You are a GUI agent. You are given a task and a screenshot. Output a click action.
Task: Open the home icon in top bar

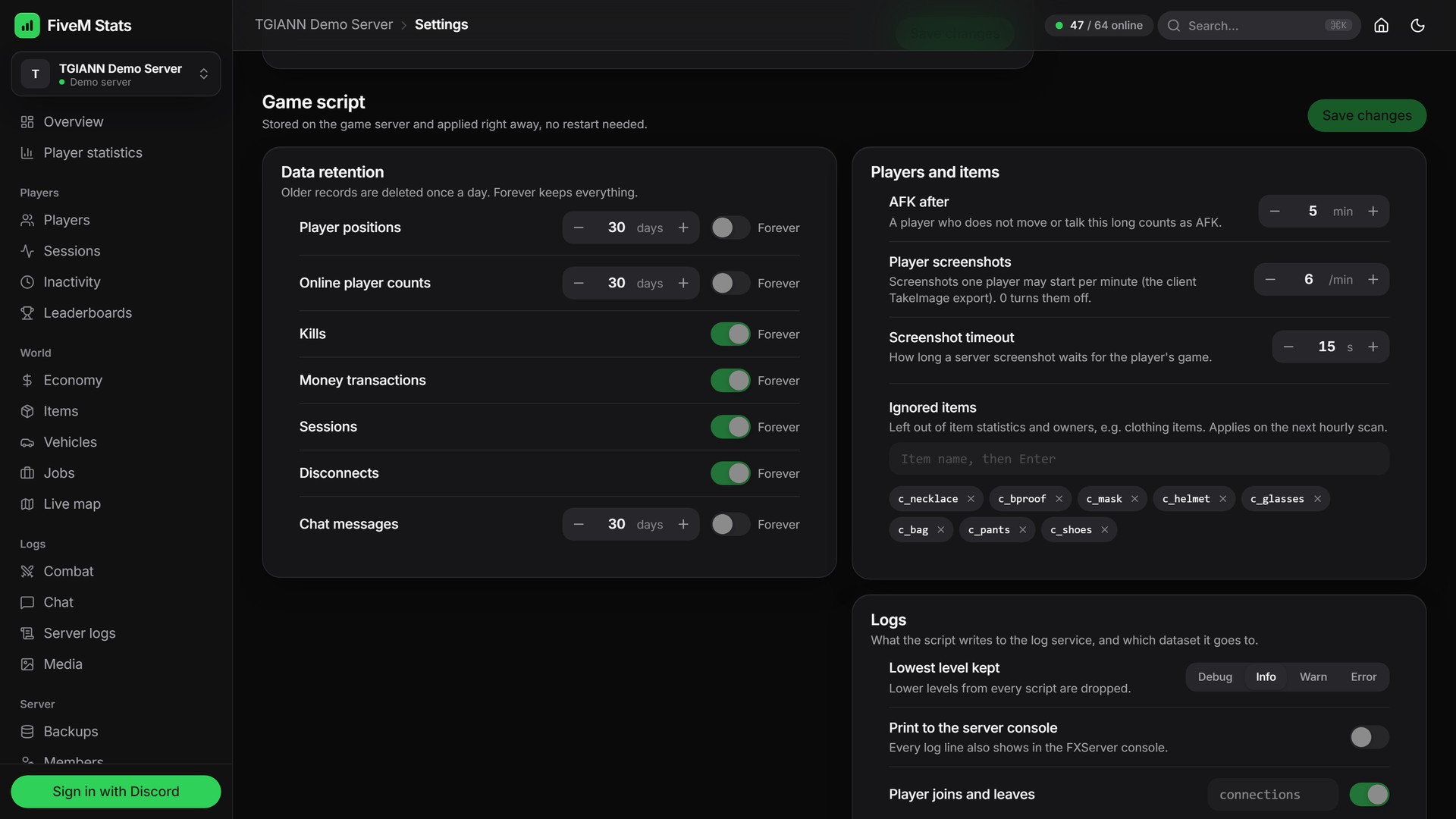pyautogui.click(x=1381, y=25)
